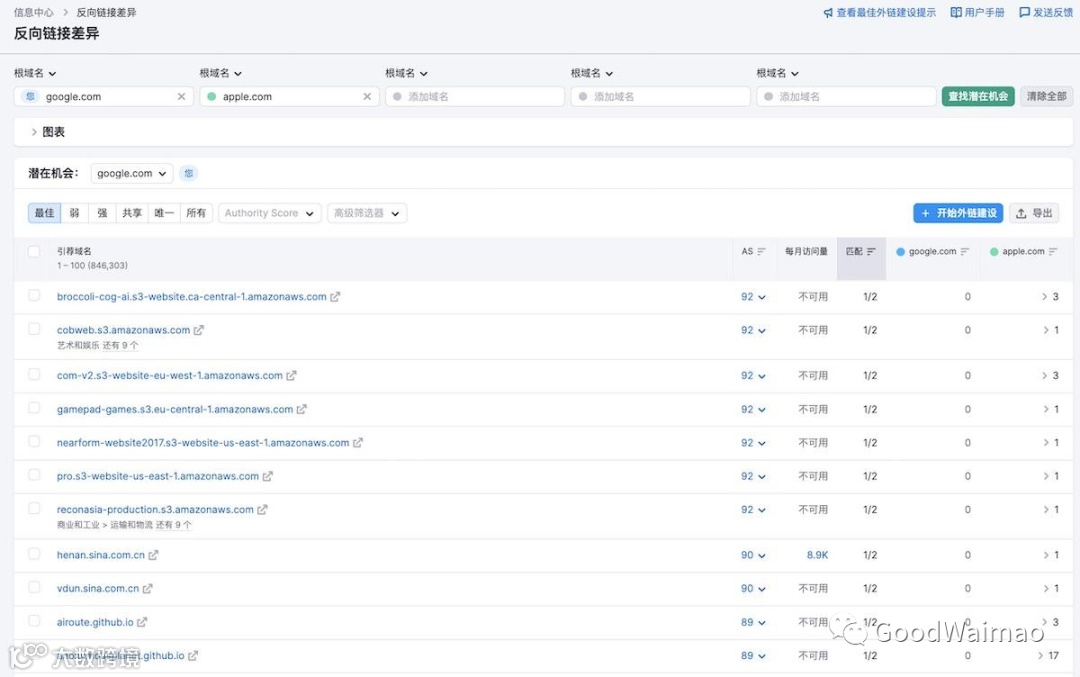This screenshot has width=1080, height=677.
Task: Expand AS 90 details for henan.sina.com.cn row
Action: (753, 555)
